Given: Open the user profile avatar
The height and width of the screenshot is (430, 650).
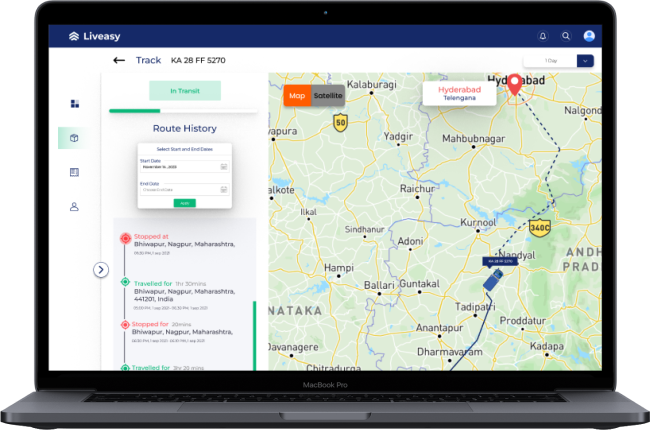Looking at the screenshot, I should (589, 36).
